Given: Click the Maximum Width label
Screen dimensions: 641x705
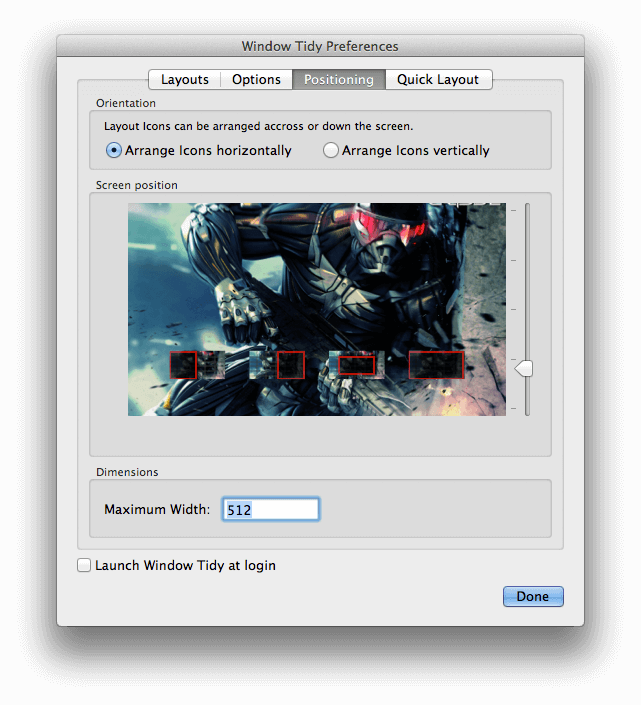Looking at the screenshot, I should pyautogui.click(x=157, y=509).
